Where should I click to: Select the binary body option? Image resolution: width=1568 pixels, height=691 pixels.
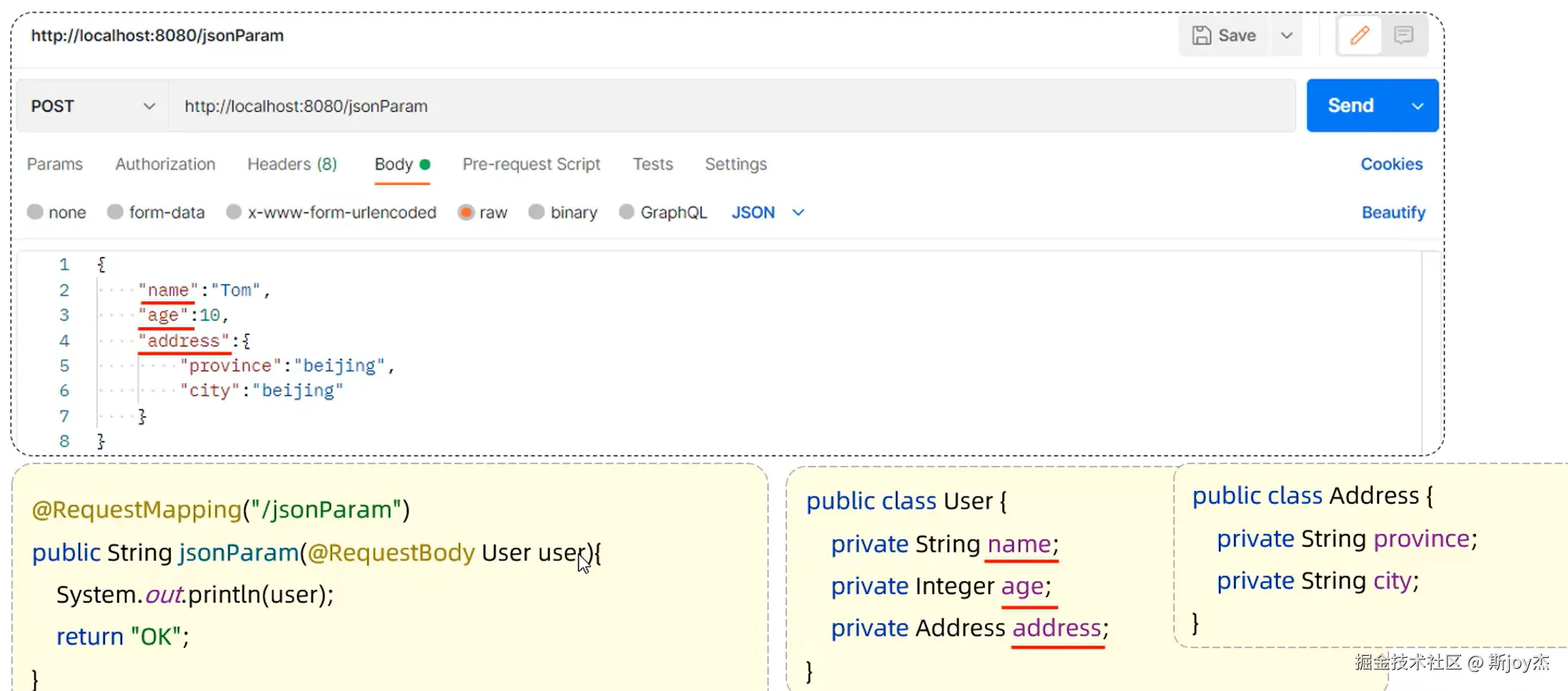(536, 212)
